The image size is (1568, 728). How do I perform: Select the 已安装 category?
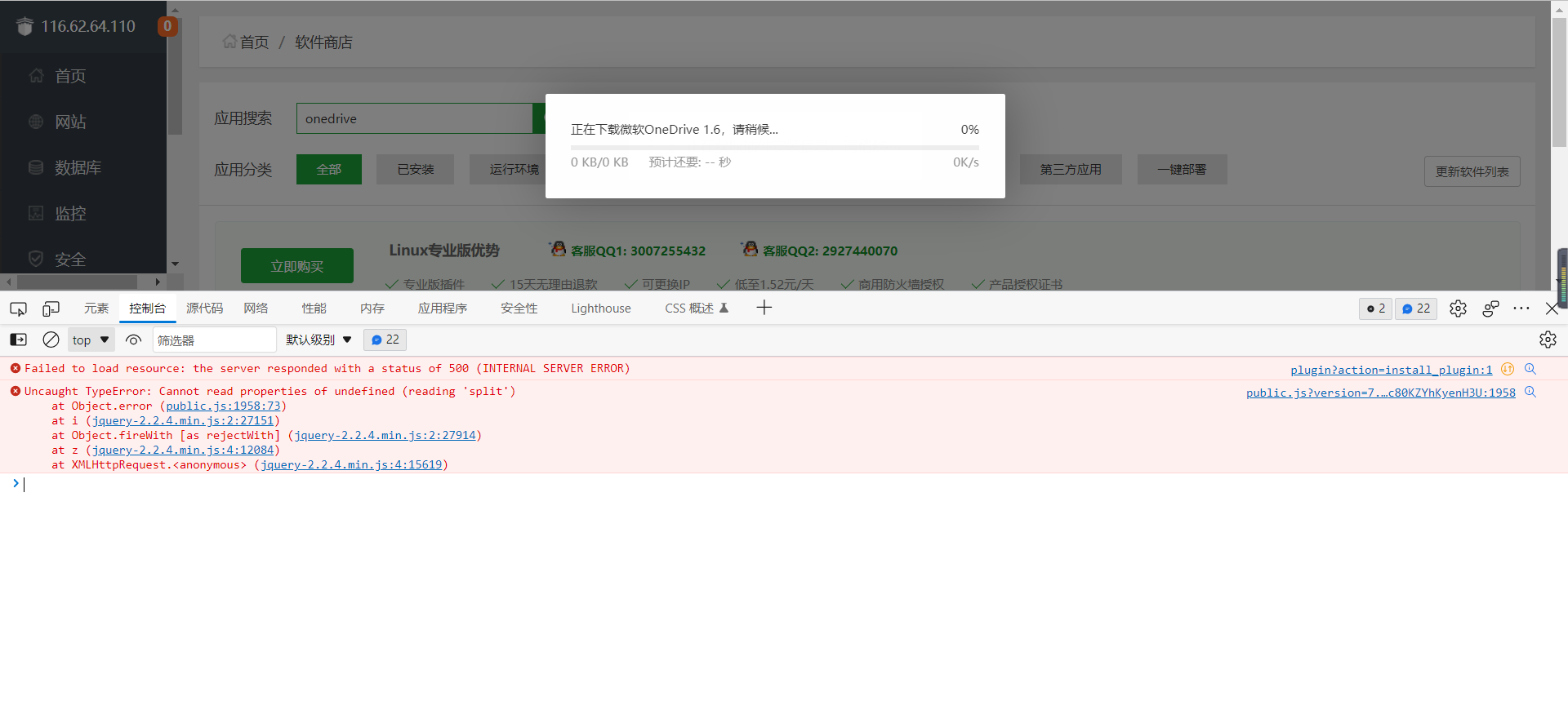(x=415, y=169)
